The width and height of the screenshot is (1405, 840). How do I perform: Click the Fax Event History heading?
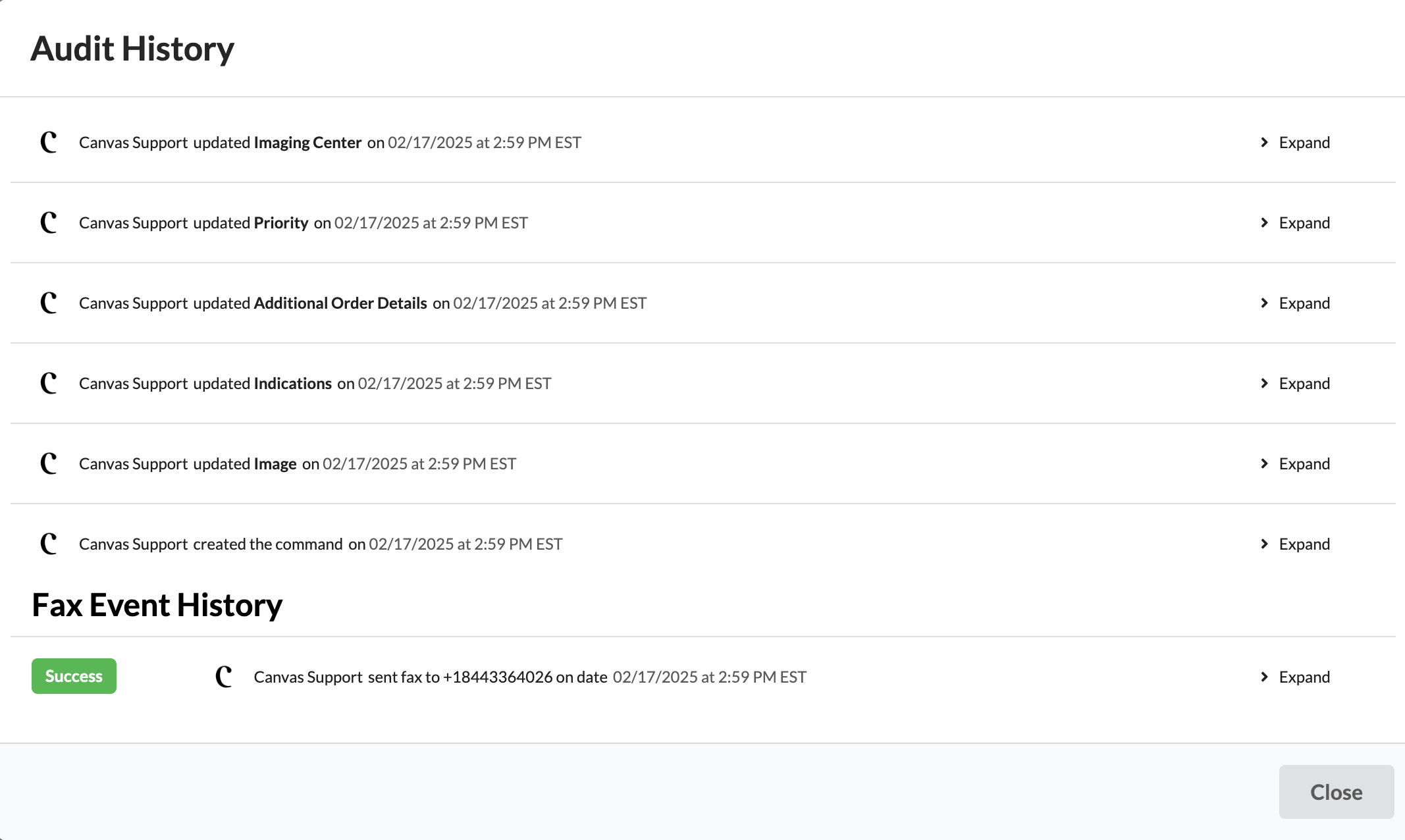tap(157, 605)
